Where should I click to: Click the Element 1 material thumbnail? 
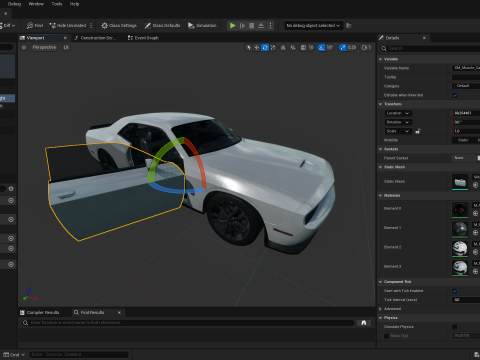(x=460, y=229)
